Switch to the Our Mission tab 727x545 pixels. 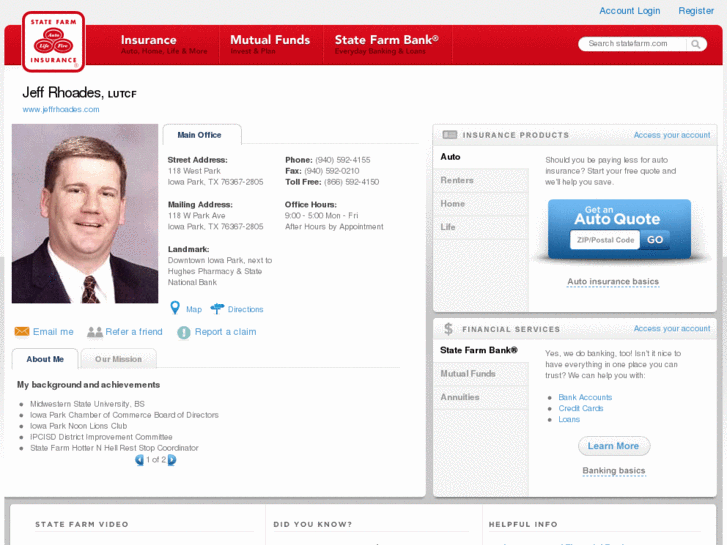point(118,359)
